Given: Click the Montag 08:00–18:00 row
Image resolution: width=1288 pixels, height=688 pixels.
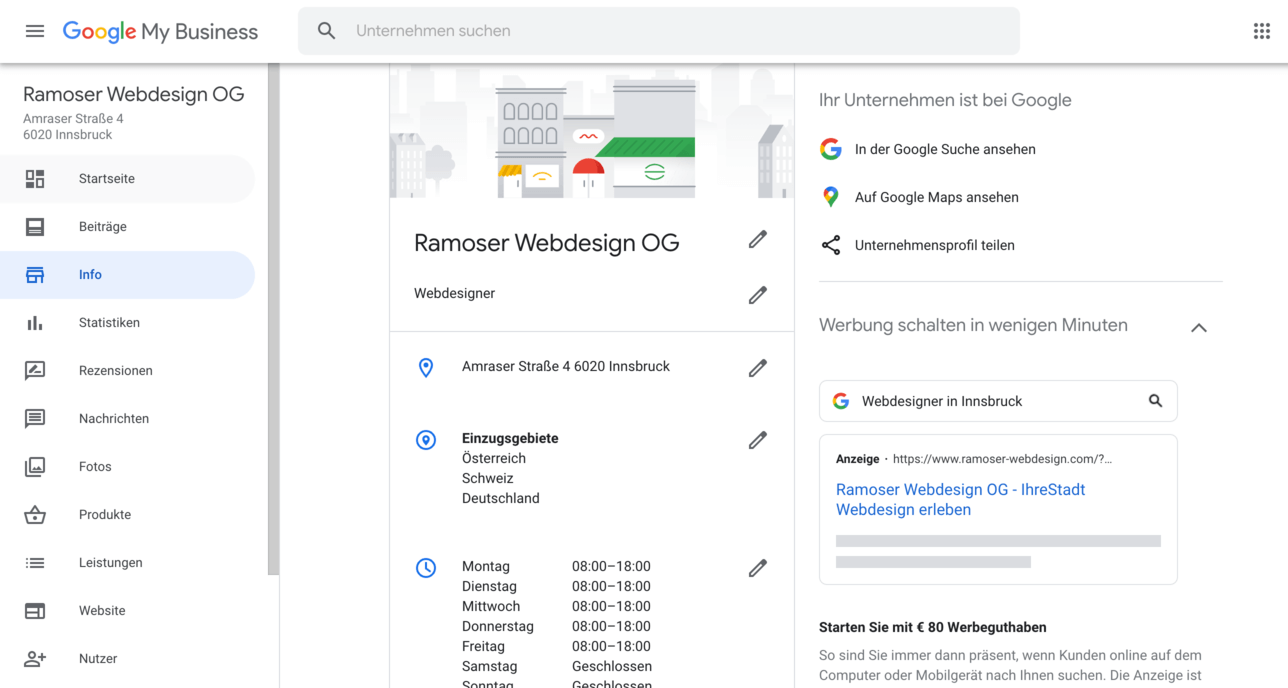Looking at the screenshot, I should [x=556, y=566].
